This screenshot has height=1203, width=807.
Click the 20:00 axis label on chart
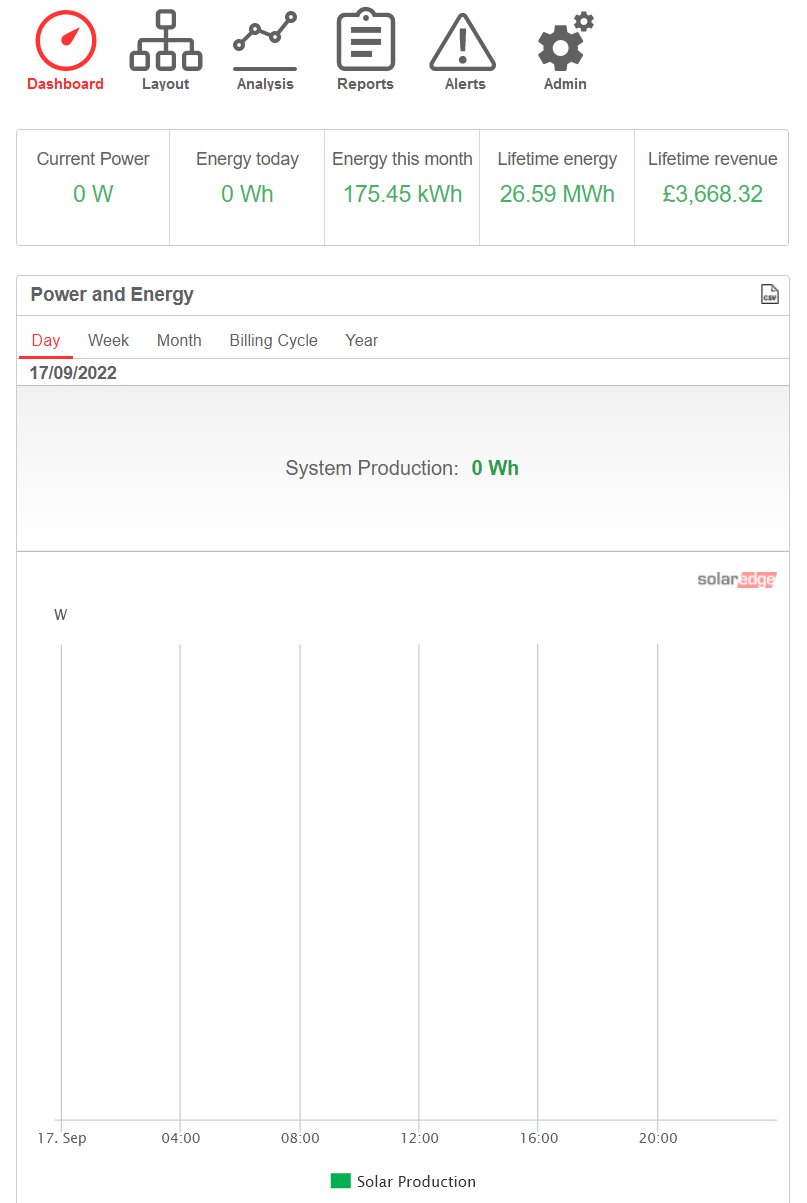point(658,1138)
